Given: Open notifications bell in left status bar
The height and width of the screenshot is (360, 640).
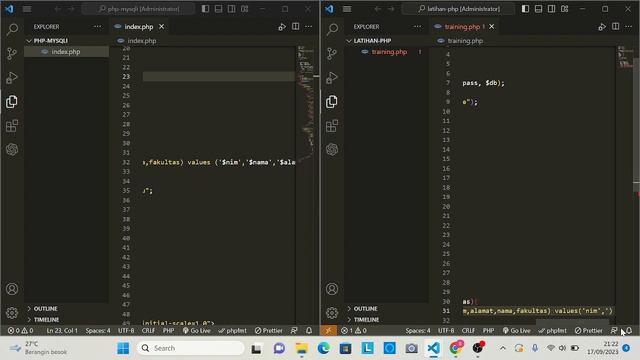Looking at the screenshot, I should (309, 330).
